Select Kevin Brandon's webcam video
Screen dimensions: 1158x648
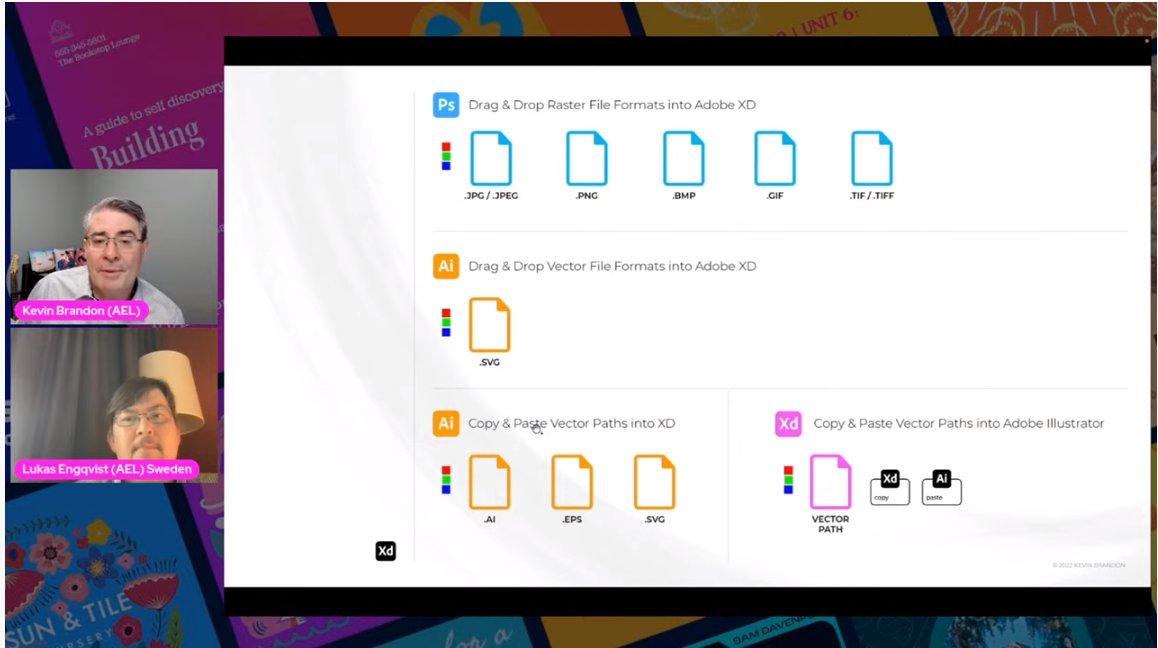(114, 246)
